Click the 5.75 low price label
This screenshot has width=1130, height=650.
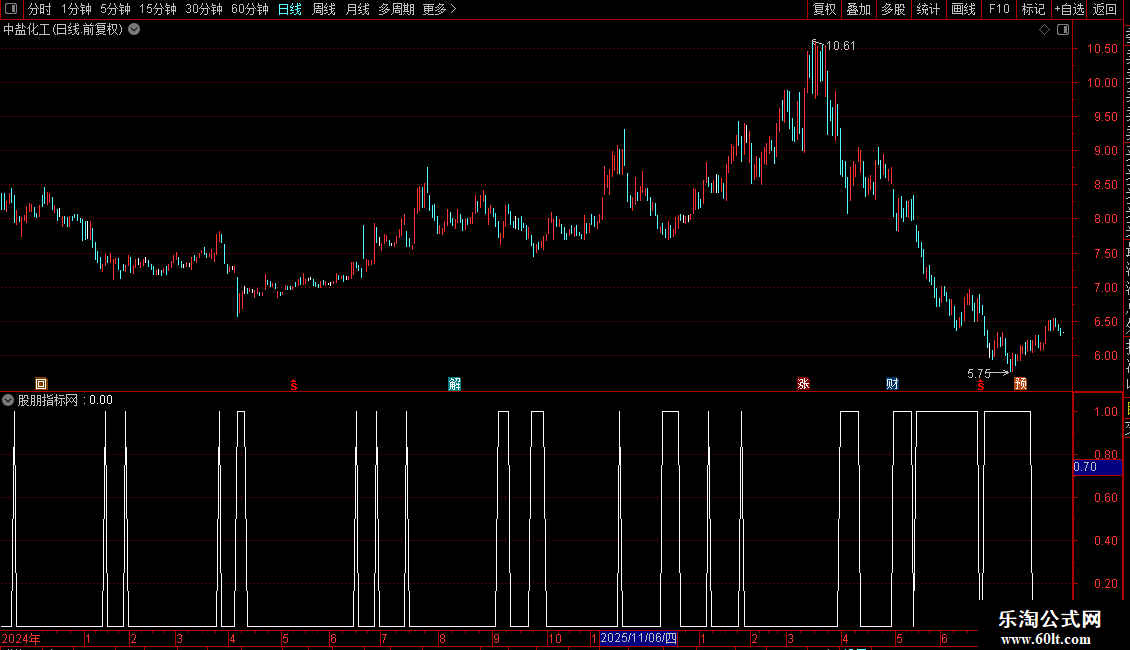[979, 374]
